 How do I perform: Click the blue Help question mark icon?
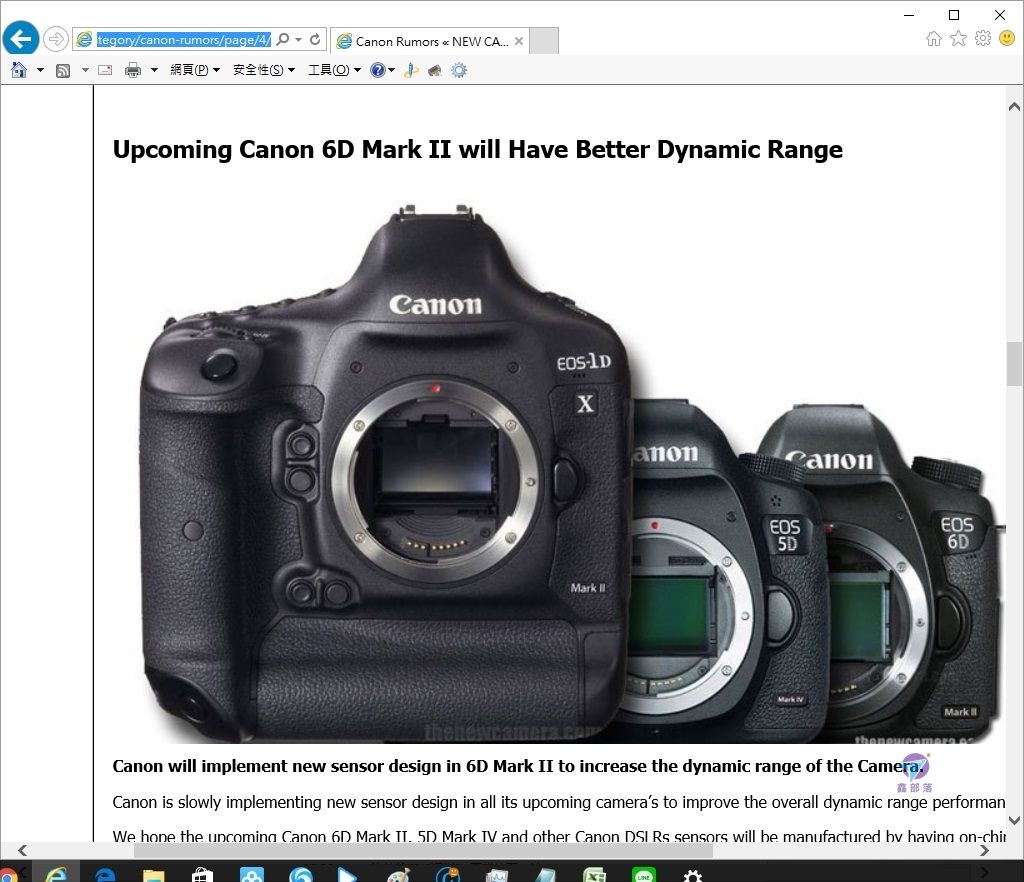(377, 70)
